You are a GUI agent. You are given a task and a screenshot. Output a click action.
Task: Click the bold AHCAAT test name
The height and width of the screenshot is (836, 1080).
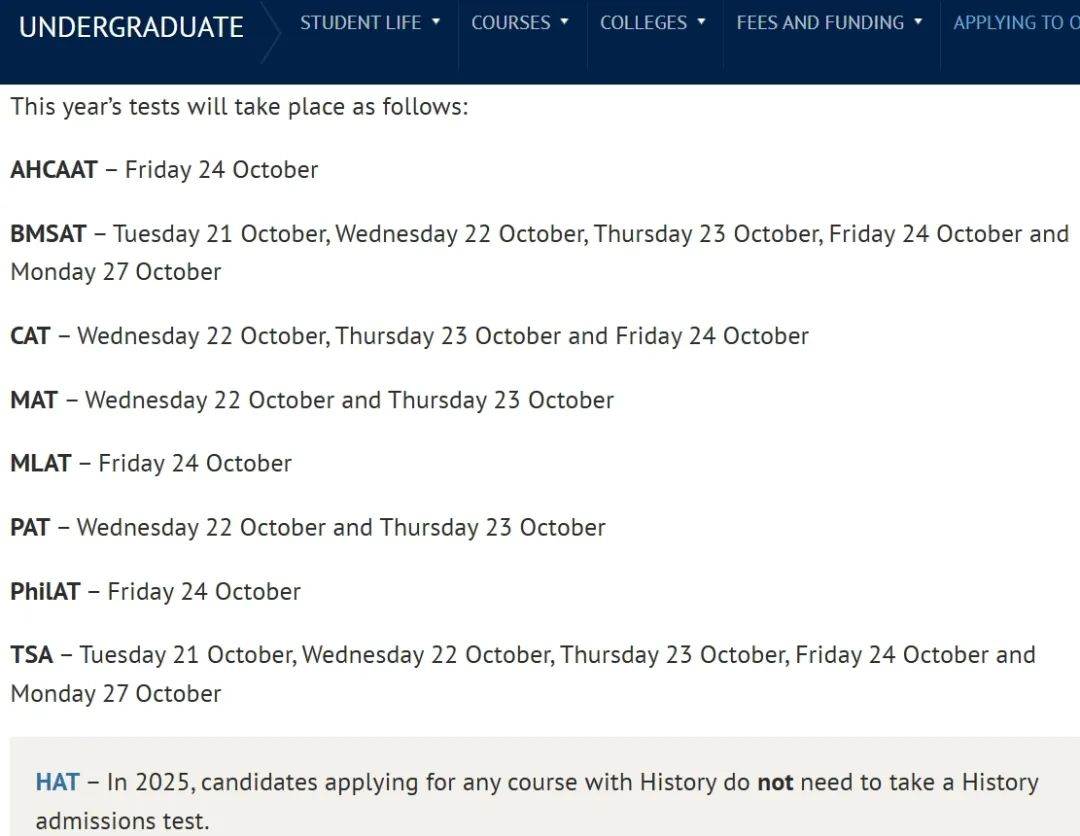point(54,170)
